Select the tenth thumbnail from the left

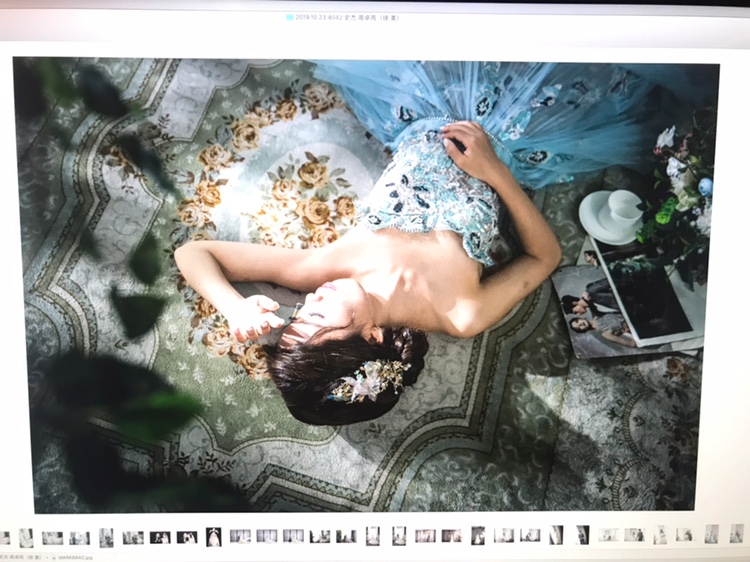tap(240, 536)
